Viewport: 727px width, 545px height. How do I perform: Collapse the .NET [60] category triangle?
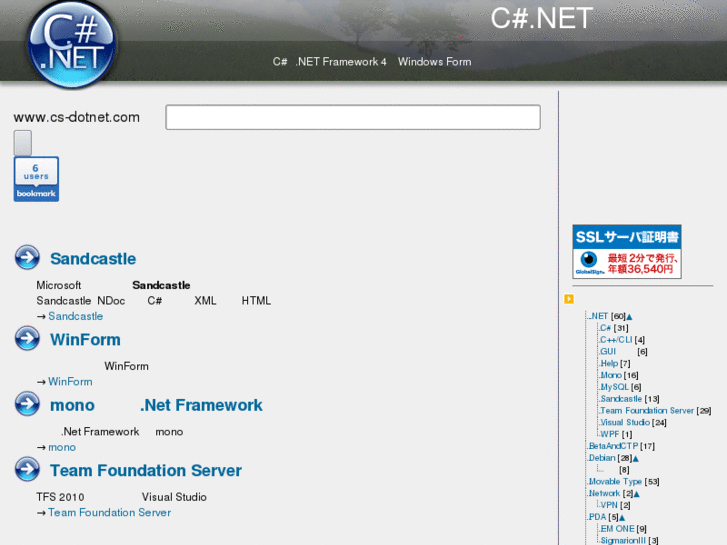pyautogui.click(x=629, y=317)
